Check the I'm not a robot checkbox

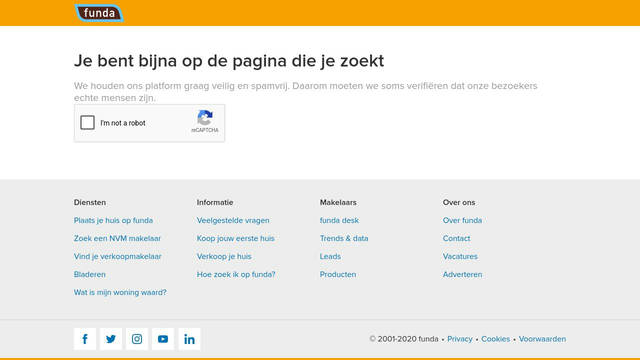pyautogui.click(x=87, y=122)
